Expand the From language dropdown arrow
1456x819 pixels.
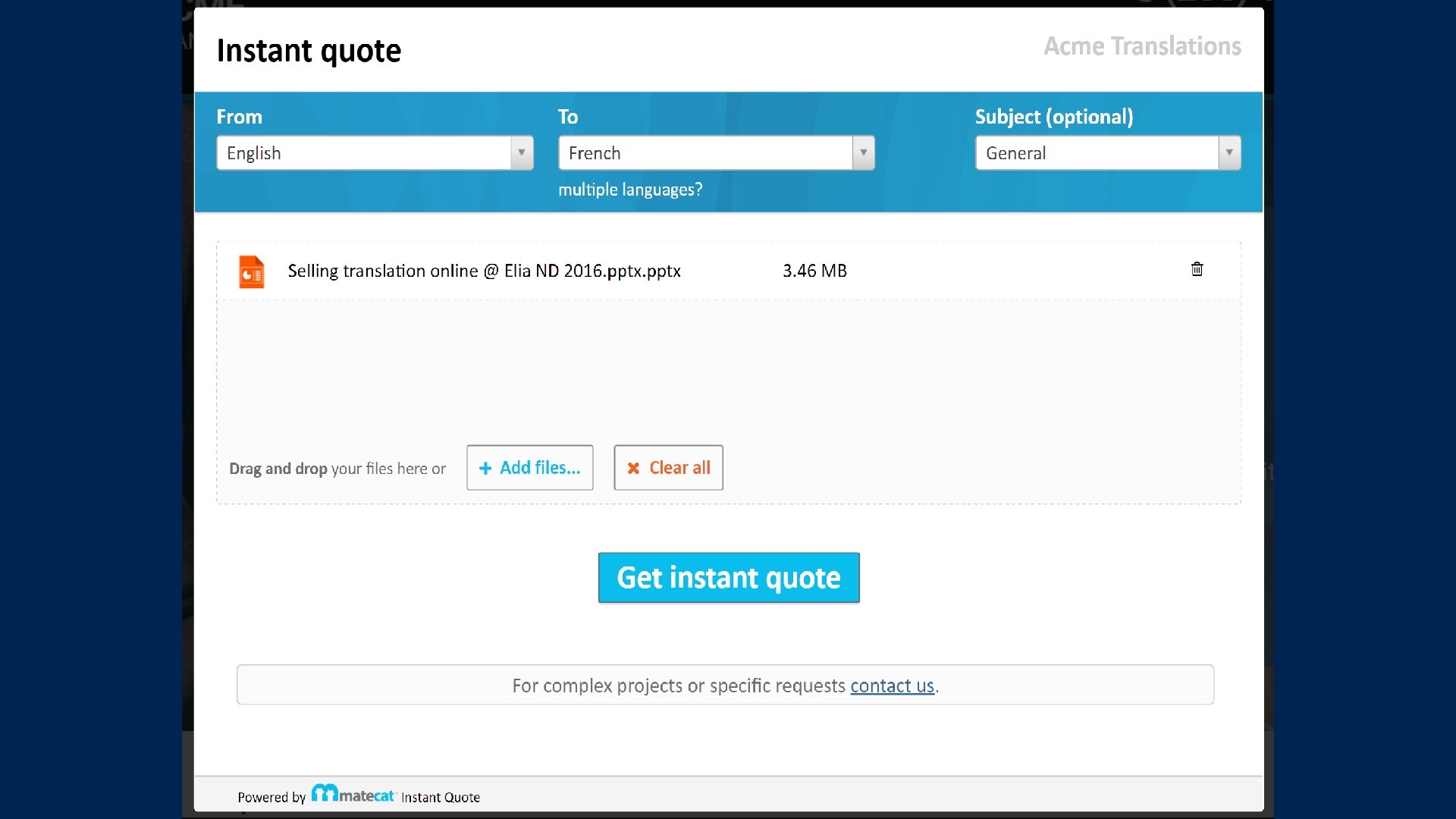pyautogui.click(x=522, y=152)
